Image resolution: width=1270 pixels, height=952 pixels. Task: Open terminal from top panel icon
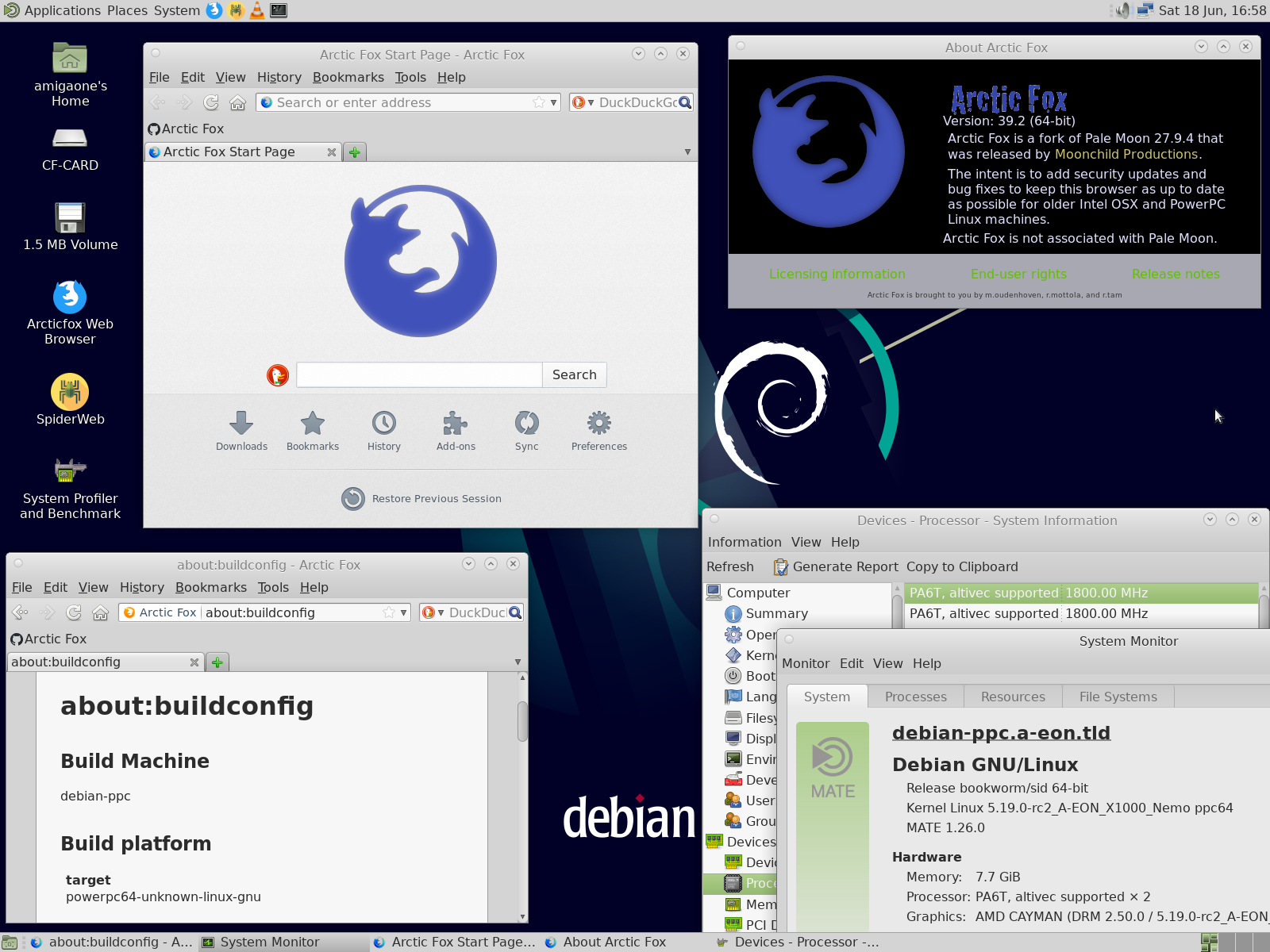[x=279, y=10]
